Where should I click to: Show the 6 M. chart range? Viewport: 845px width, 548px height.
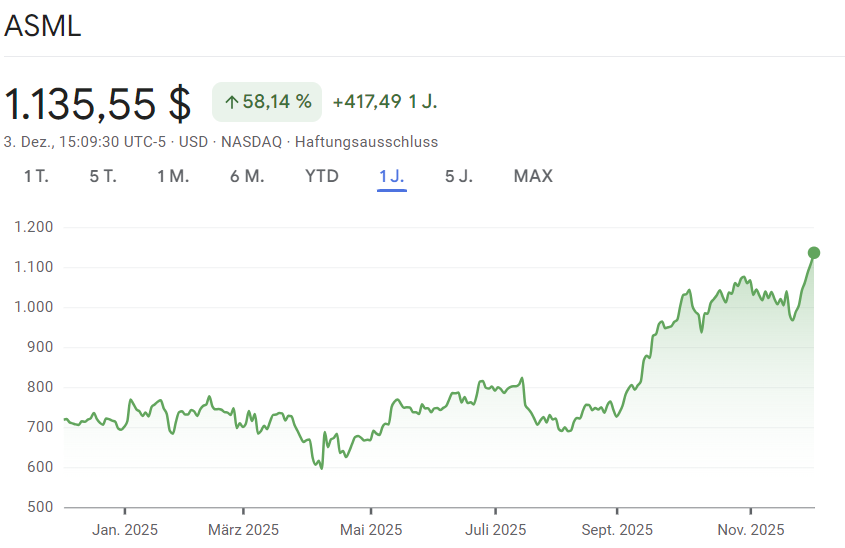pos(247,176)
